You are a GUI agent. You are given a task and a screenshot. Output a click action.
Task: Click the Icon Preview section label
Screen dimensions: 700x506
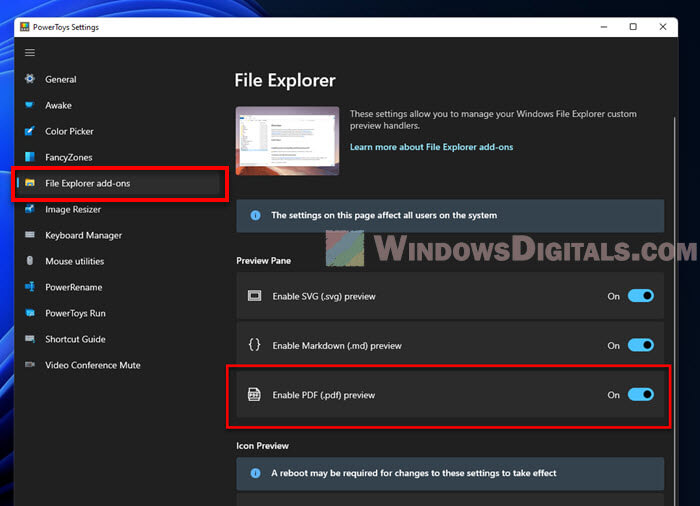(262, 446)
